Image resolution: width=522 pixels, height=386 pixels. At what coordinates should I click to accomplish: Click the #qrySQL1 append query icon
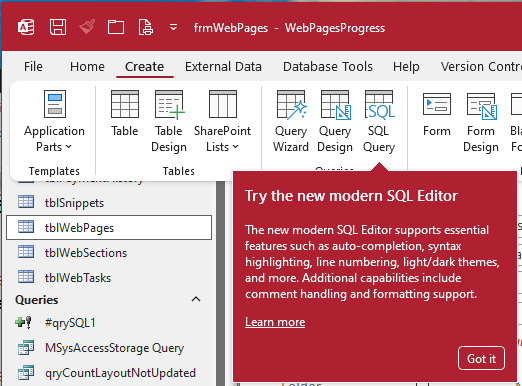[x=24, y=322]
